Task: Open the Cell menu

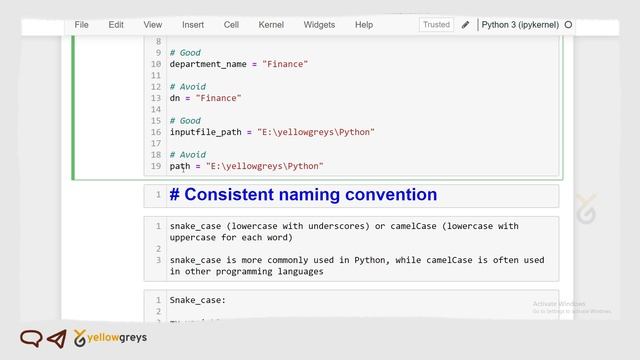Action: 231,25
